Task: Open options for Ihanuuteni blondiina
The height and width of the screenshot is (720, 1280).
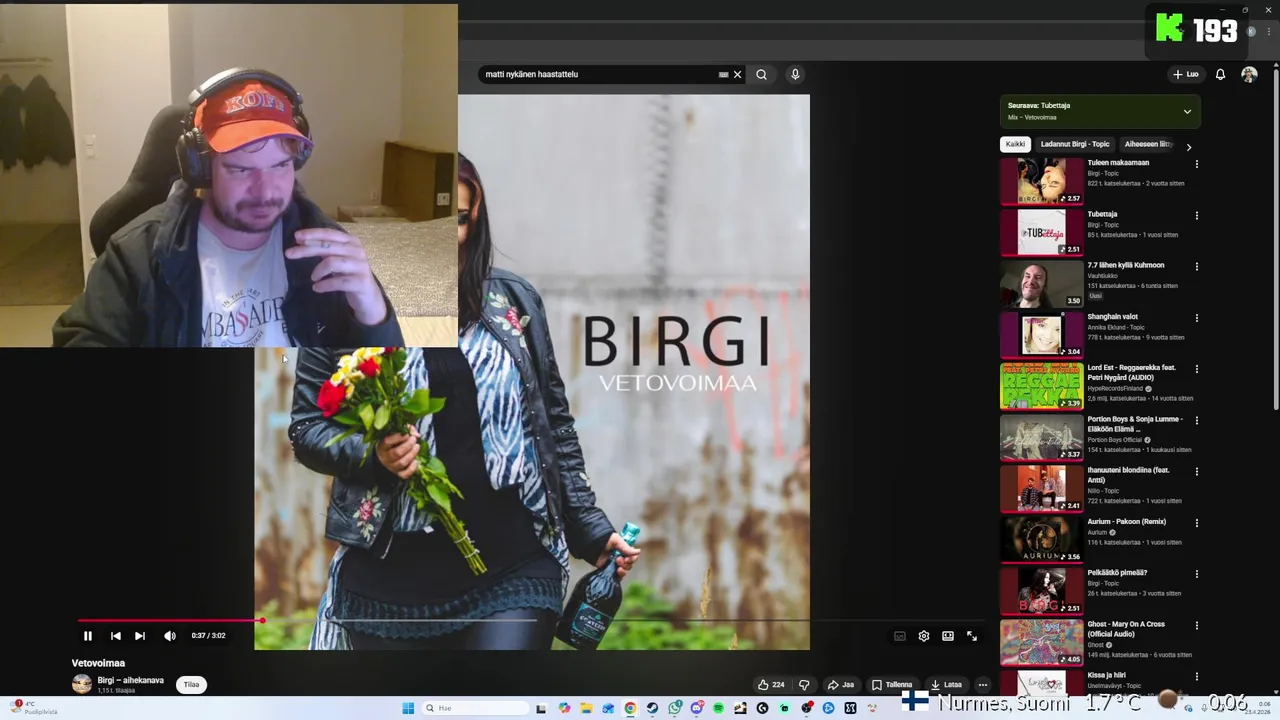Action: [1196, 471]
